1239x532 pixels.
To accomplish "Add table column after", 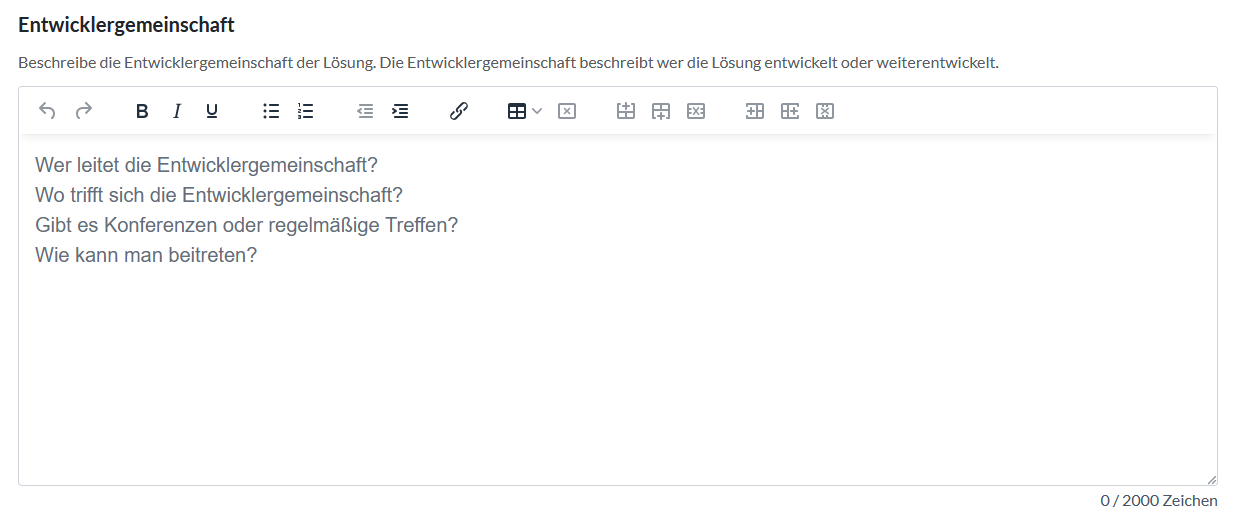I will pyautogui.click(x=790, y=111).
